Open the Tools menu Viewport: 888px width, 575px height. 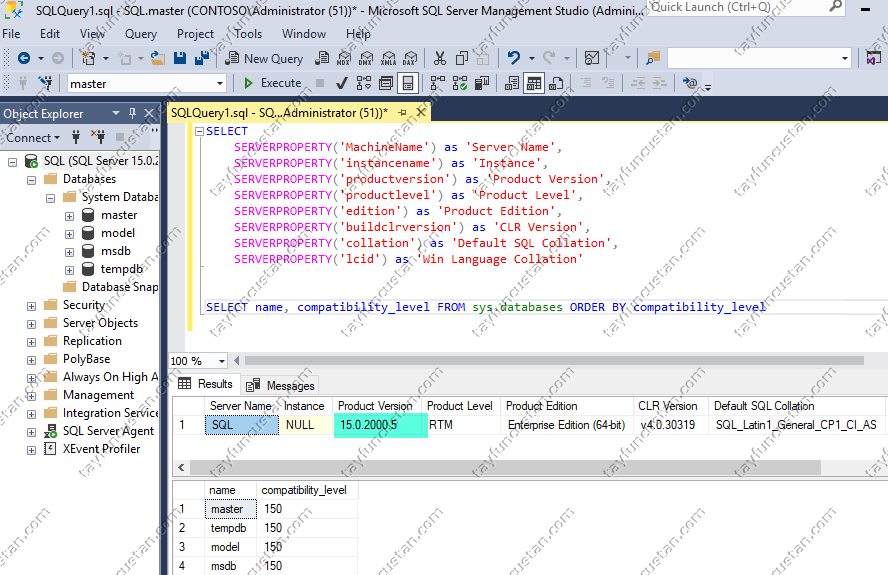[249, 34]
